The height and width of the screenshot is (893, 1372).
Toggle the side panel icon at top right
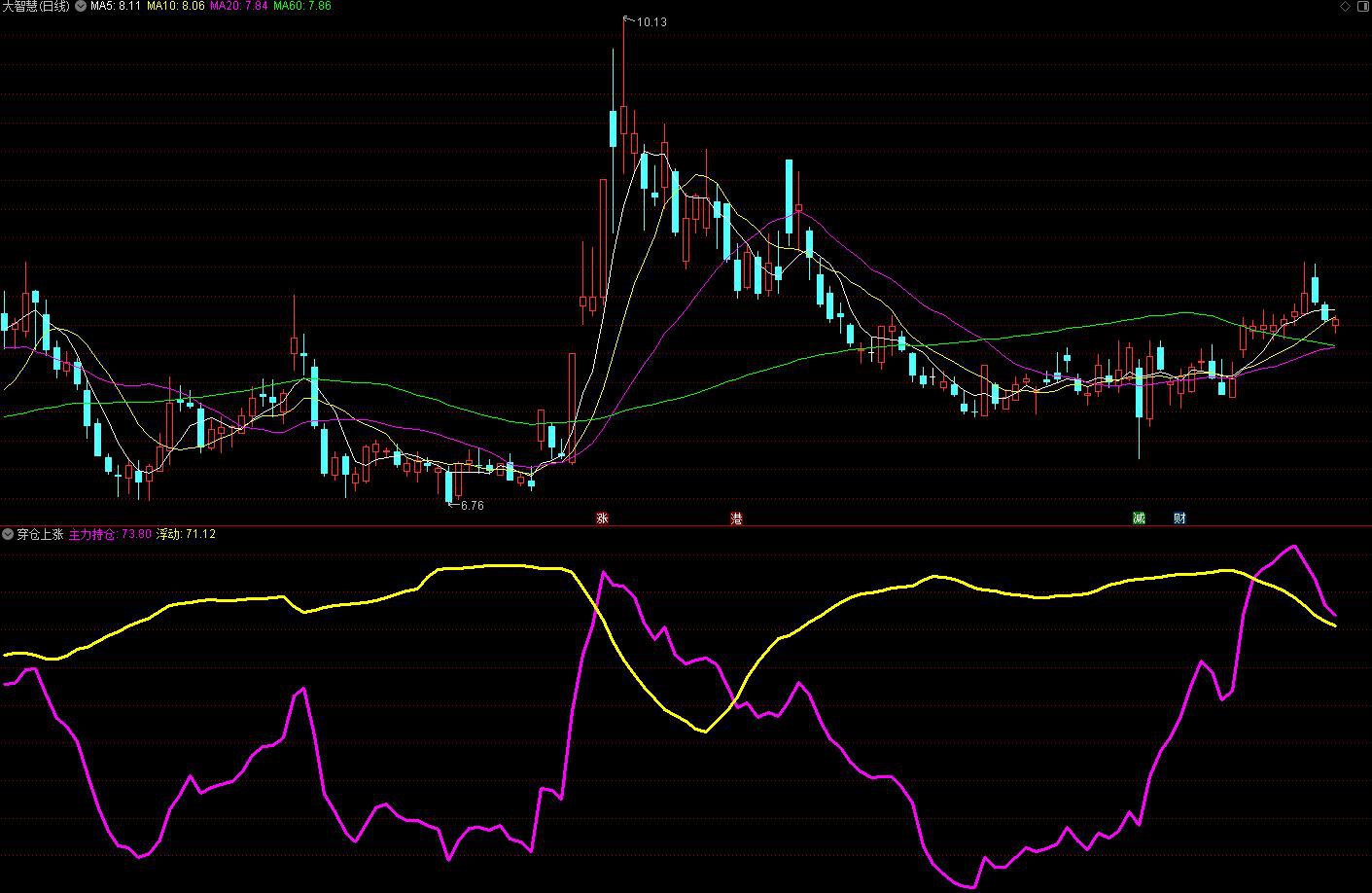point(1362,6)
